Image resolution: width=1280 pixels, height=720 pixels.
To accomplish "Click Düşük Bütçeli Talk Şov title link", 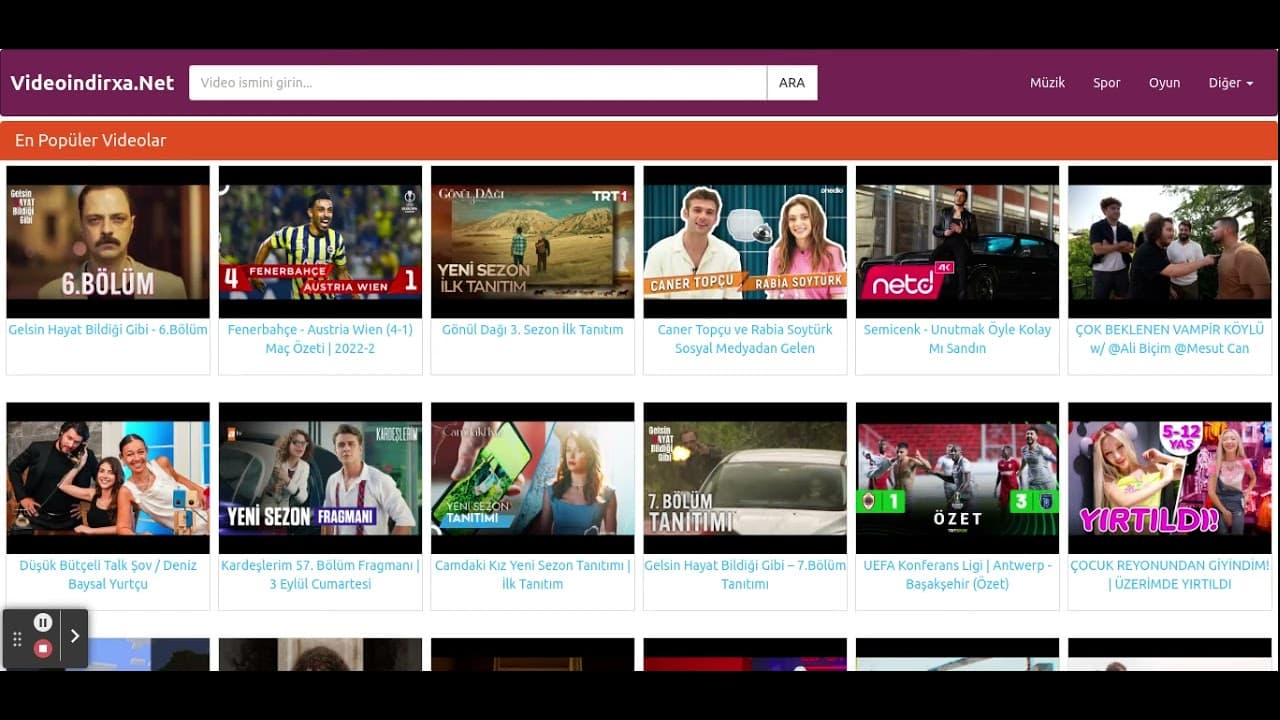I will pos(108,574).
